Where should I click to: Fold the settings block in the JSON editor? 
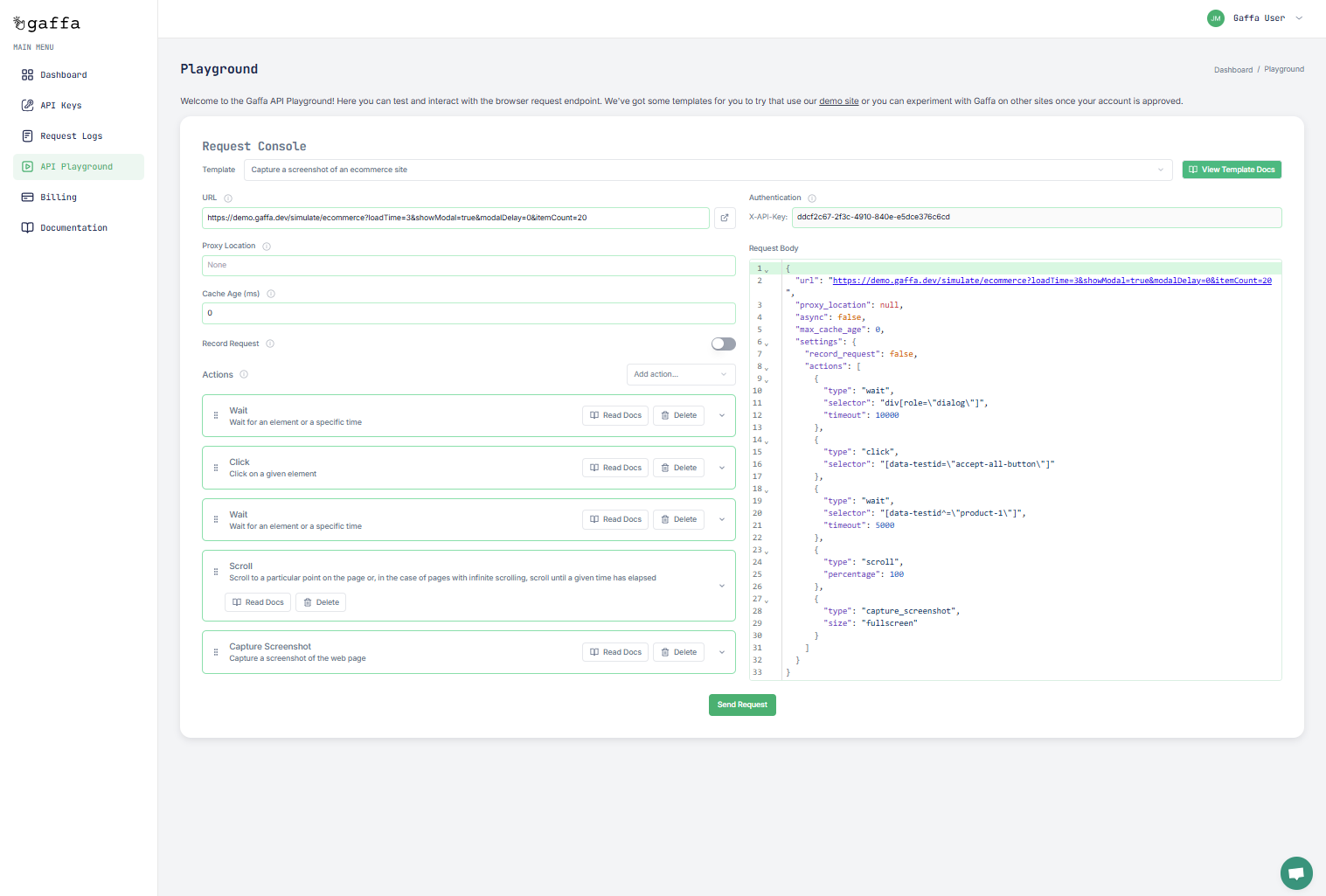click(x=767, y=344)
